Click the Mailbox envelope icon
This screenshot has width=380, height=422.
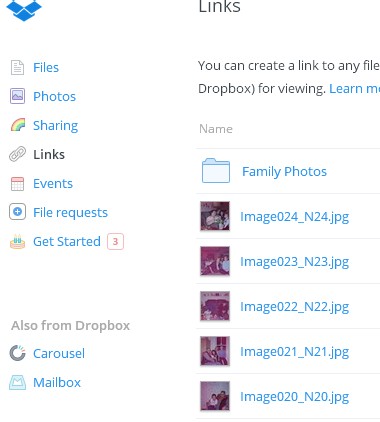[x=17, y=382]
